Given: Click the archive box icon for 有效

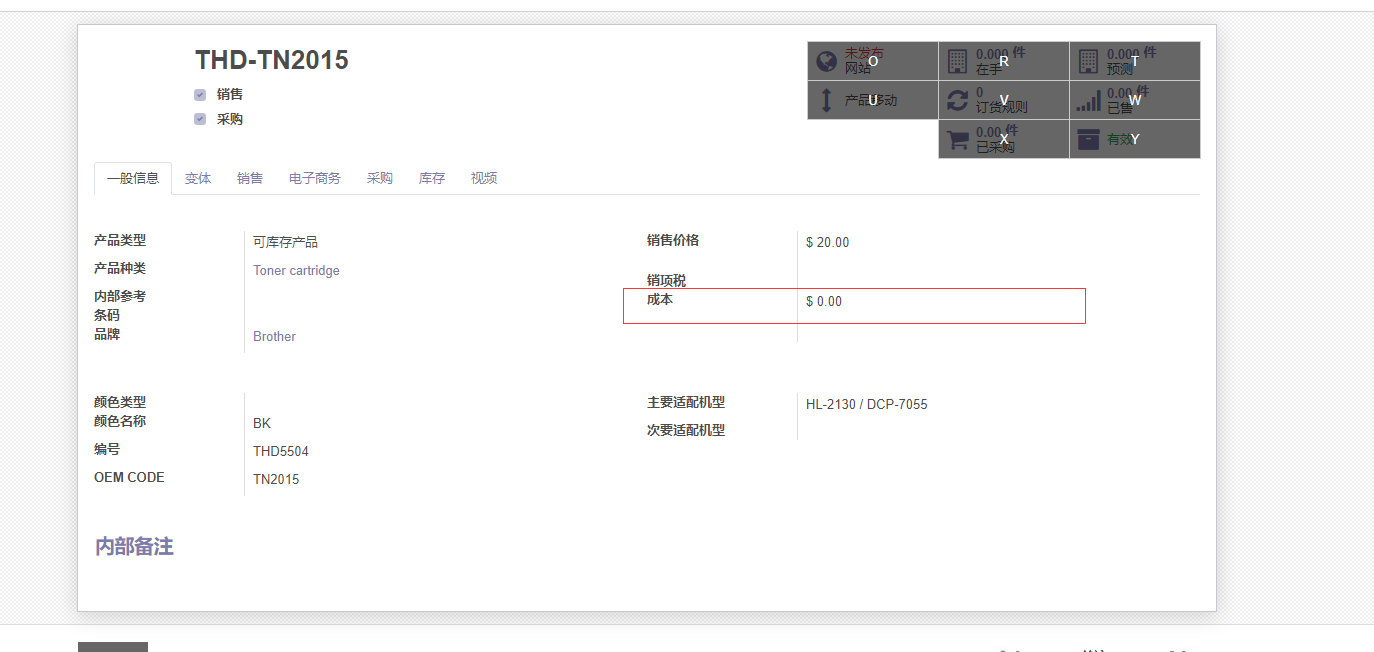Looking at the screenshot, I should click(1088, 140).
